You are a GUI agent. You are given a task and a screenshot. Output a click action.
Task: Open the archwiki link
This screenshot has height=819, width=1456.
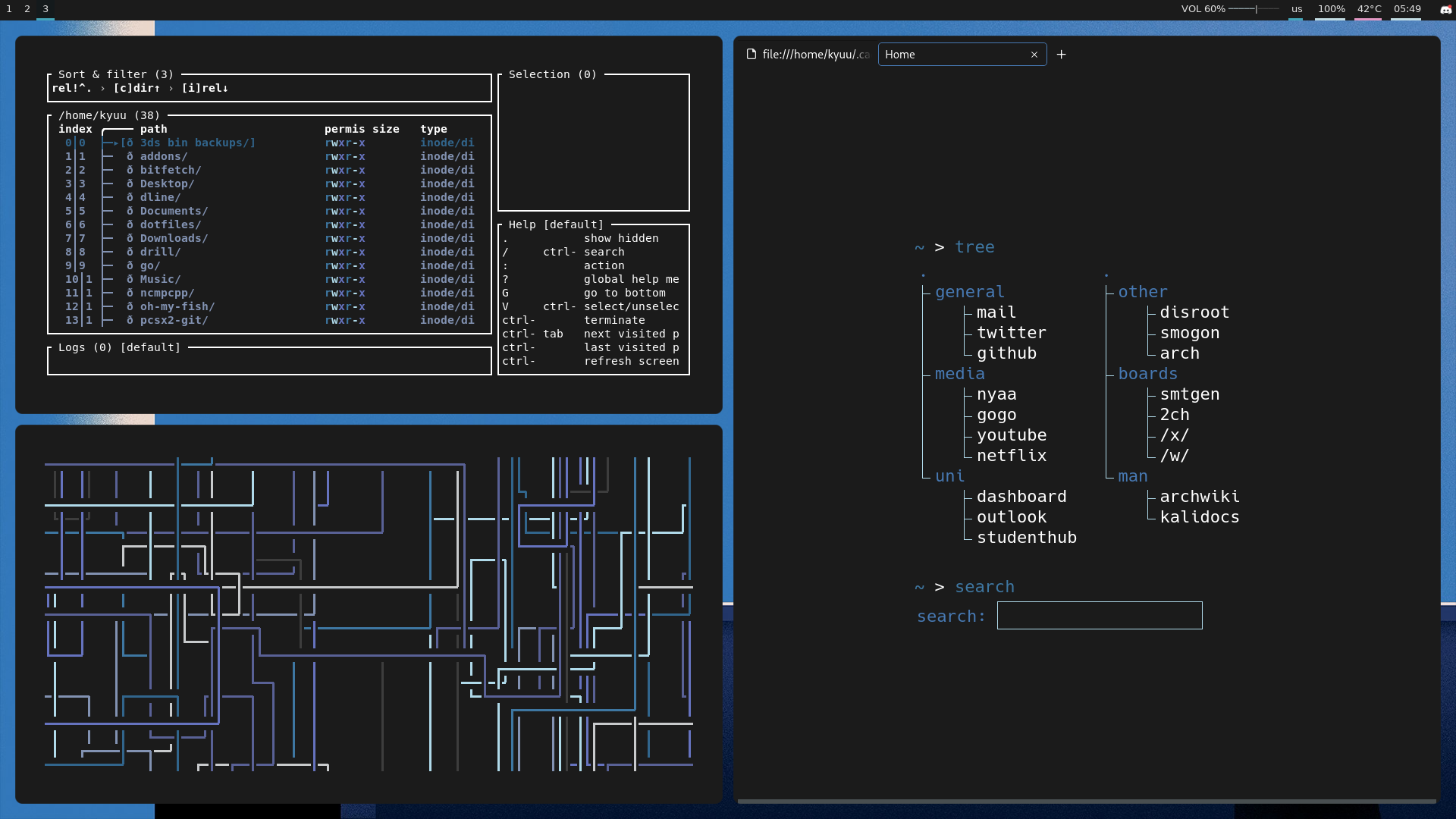click(1200, 496)
